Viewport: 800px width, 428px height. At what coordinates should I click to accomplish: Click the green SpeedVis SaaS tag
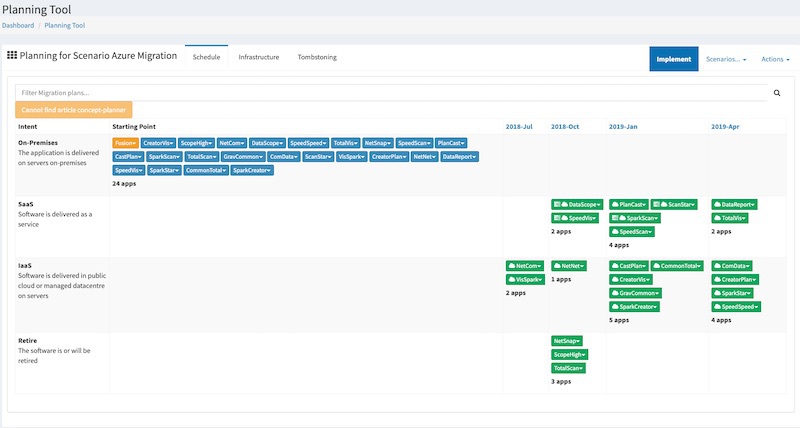click(x=574, y=218)
